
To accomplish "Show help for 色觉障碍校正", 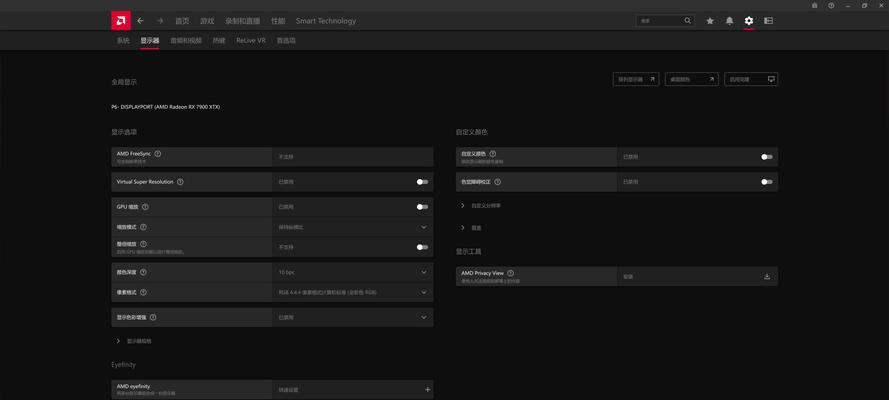I will 497,182.
